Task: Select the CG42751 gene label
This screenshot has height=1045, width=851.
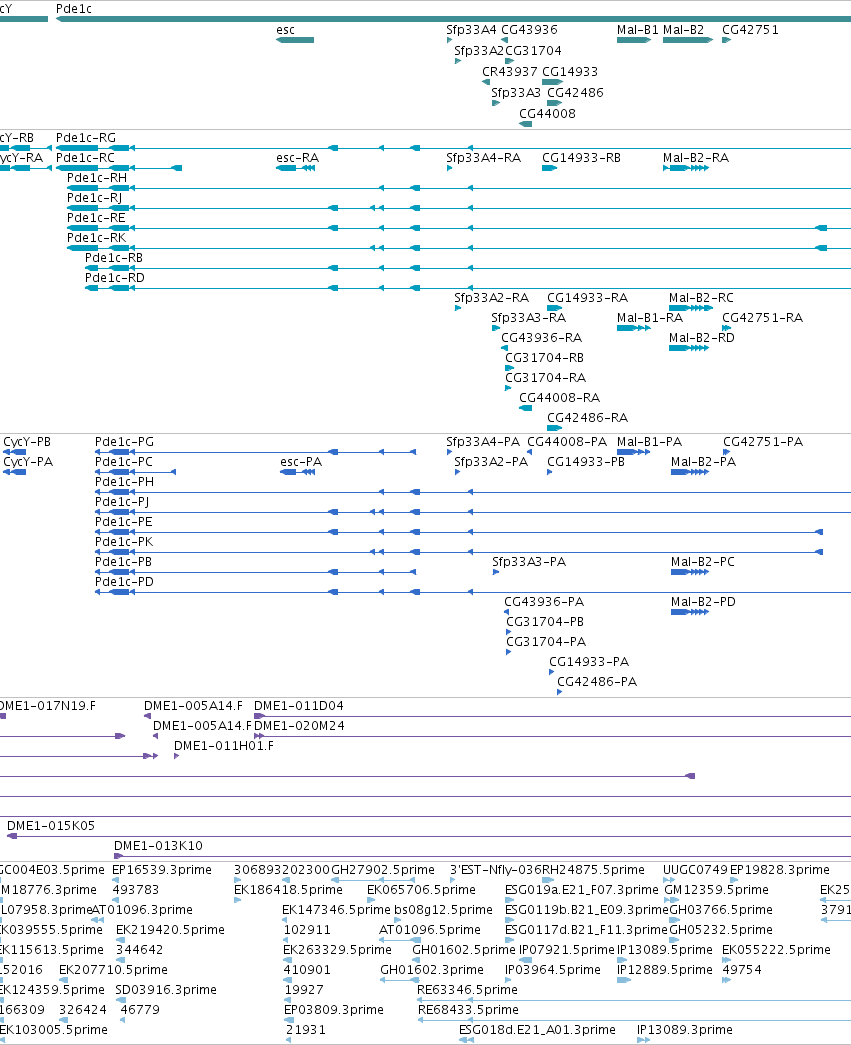Action: point(750,30)
